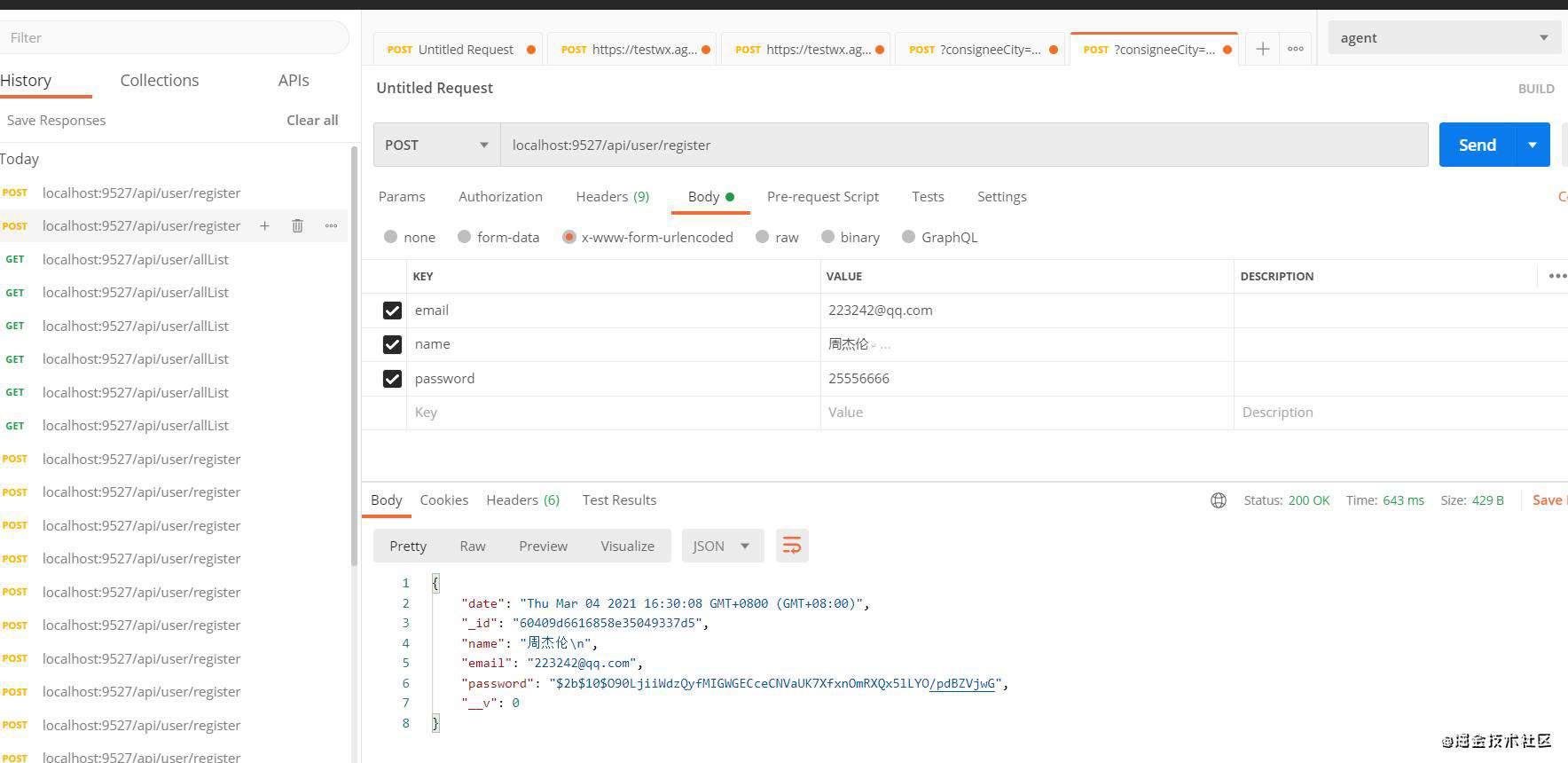Click the empty Description input cell
This screenshot has width=1568, height=763.
[x=1399, y=413]
